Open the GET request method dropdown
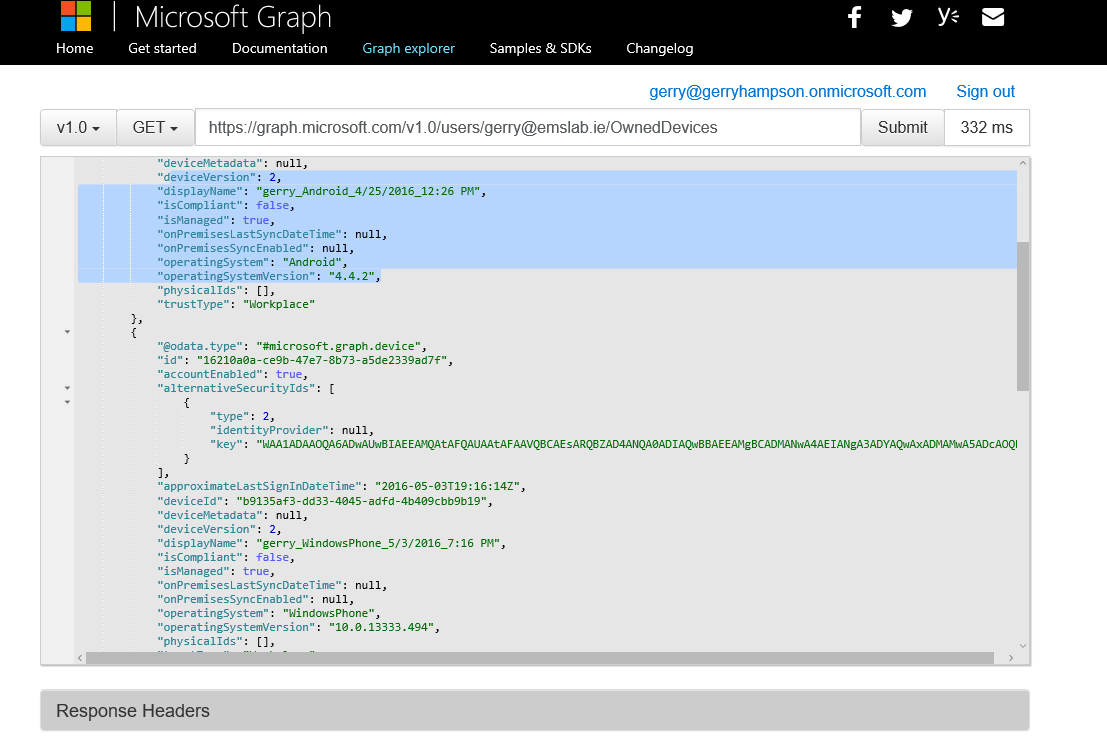This screenshot has width=1107, height=744. point(154,127)
